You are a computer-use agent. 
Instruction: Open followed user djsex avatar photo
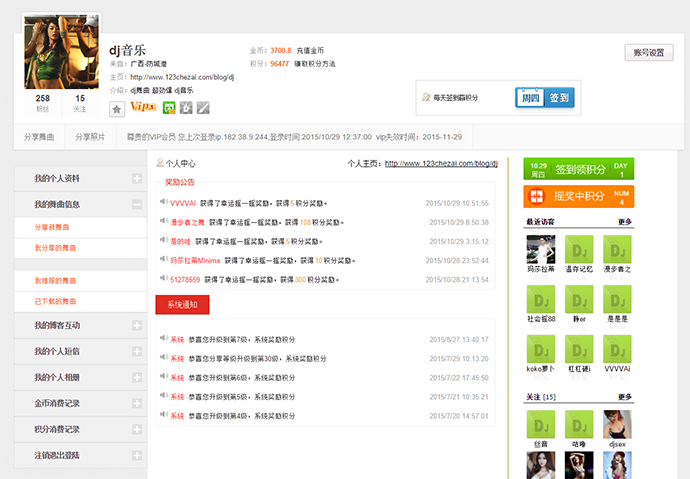point(617,424)
